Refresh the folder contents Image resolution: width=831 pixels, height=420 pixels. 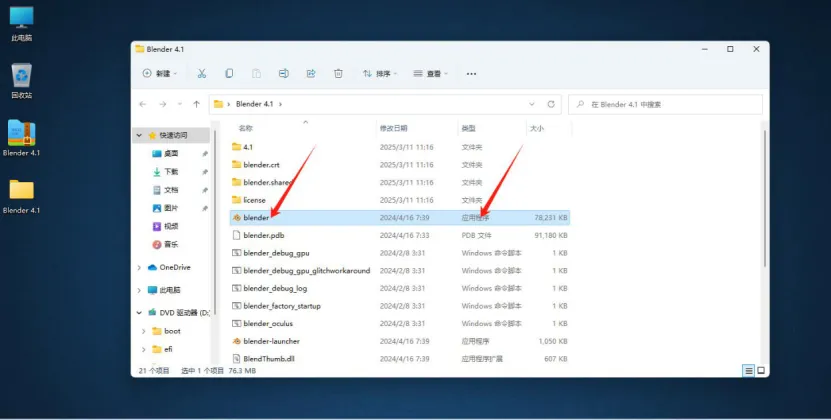[551, 104]
